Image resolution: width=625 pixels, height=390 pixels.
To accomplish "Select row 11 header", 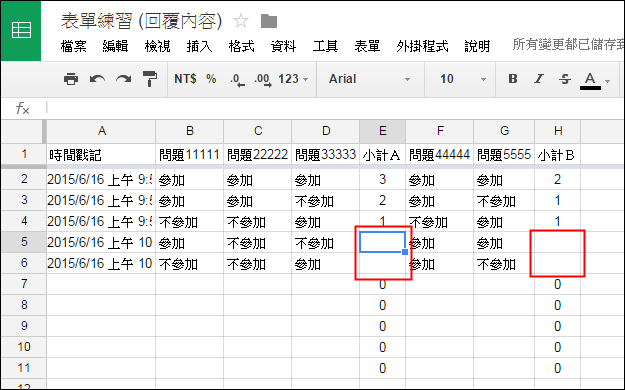I will [24, 368].
